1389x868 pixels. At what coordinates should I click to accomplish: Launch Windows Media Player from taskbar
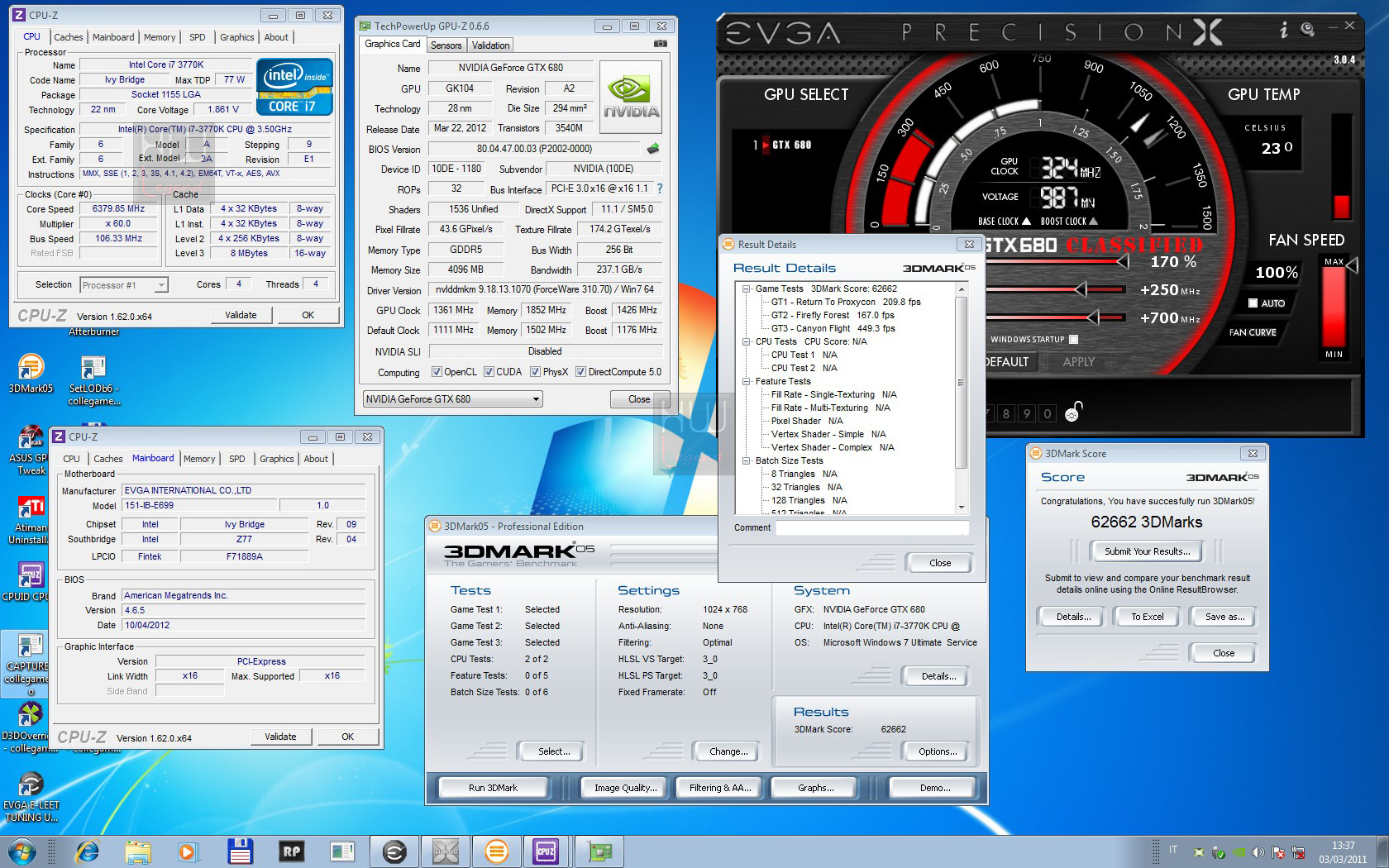pyautogui.click(x=188, y=851)
